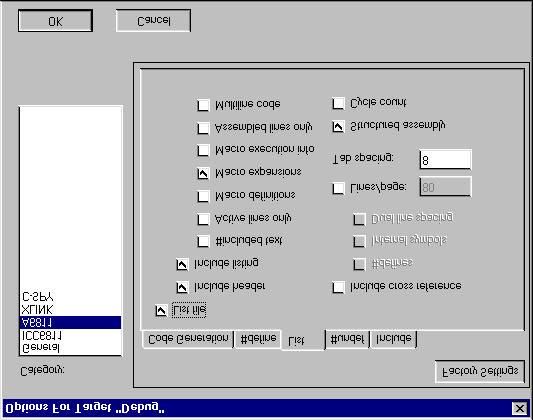Image resolution: width=533 pixels, height=420 pixels.
Task: Tick the Cycle count checkbox
Action: (x=338, y=103)
